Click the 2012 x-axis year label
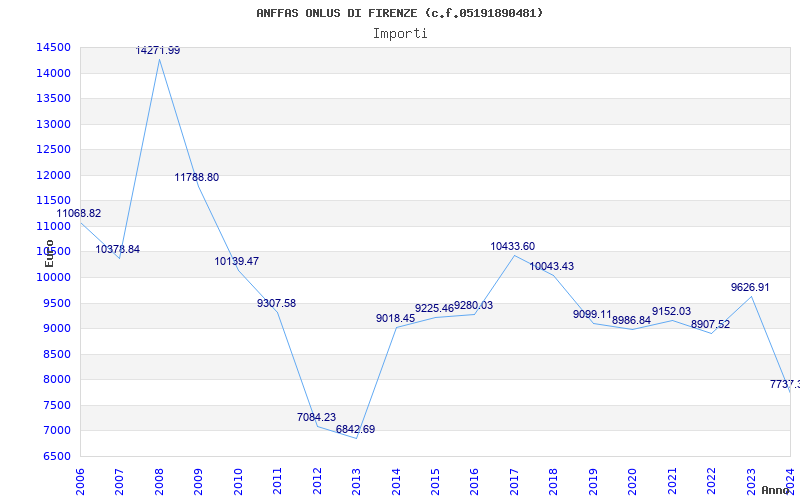 tap(317, 481)
